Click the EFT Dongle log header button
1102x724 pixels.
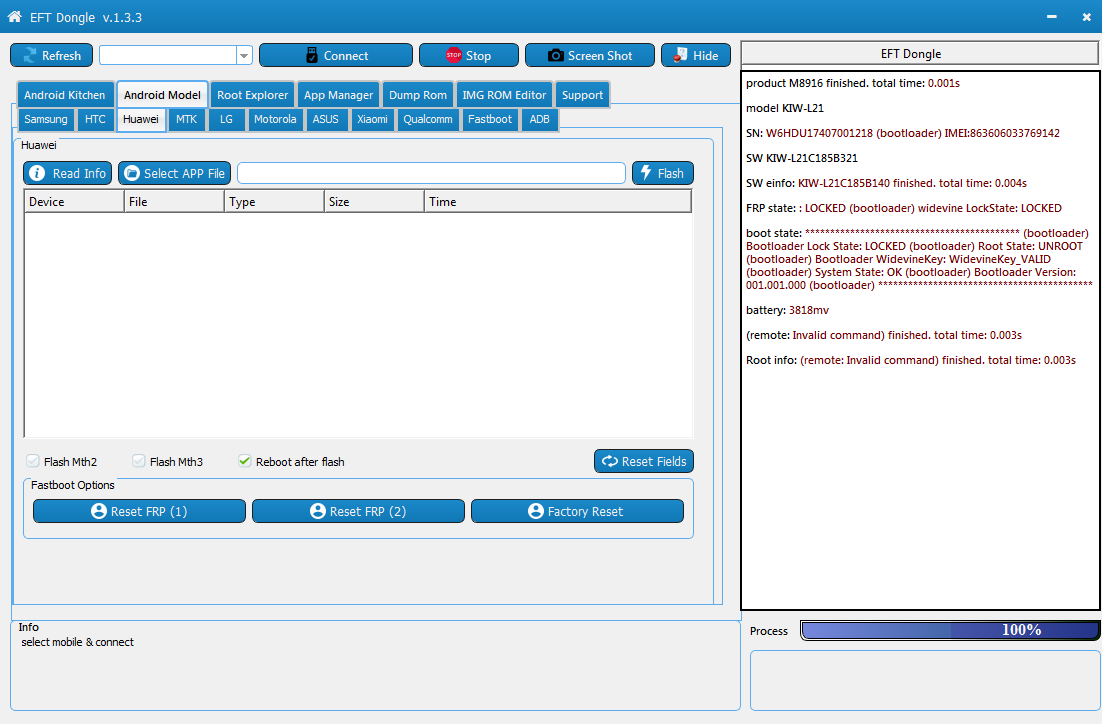[920, 53]
